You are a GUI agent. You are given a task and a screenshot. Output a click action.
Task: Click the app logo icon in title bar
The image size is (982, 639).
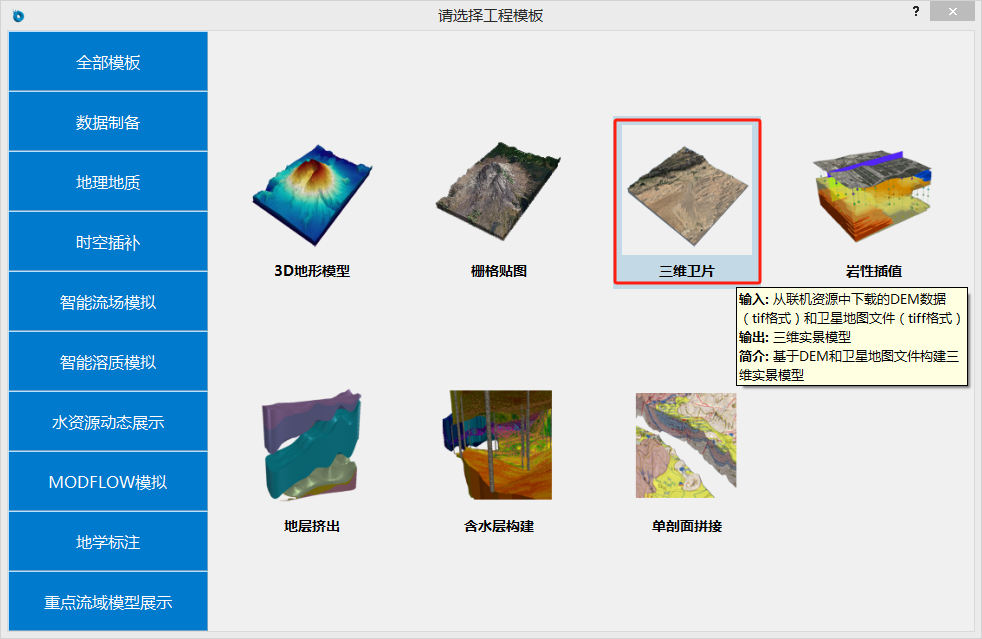(18, 15)
